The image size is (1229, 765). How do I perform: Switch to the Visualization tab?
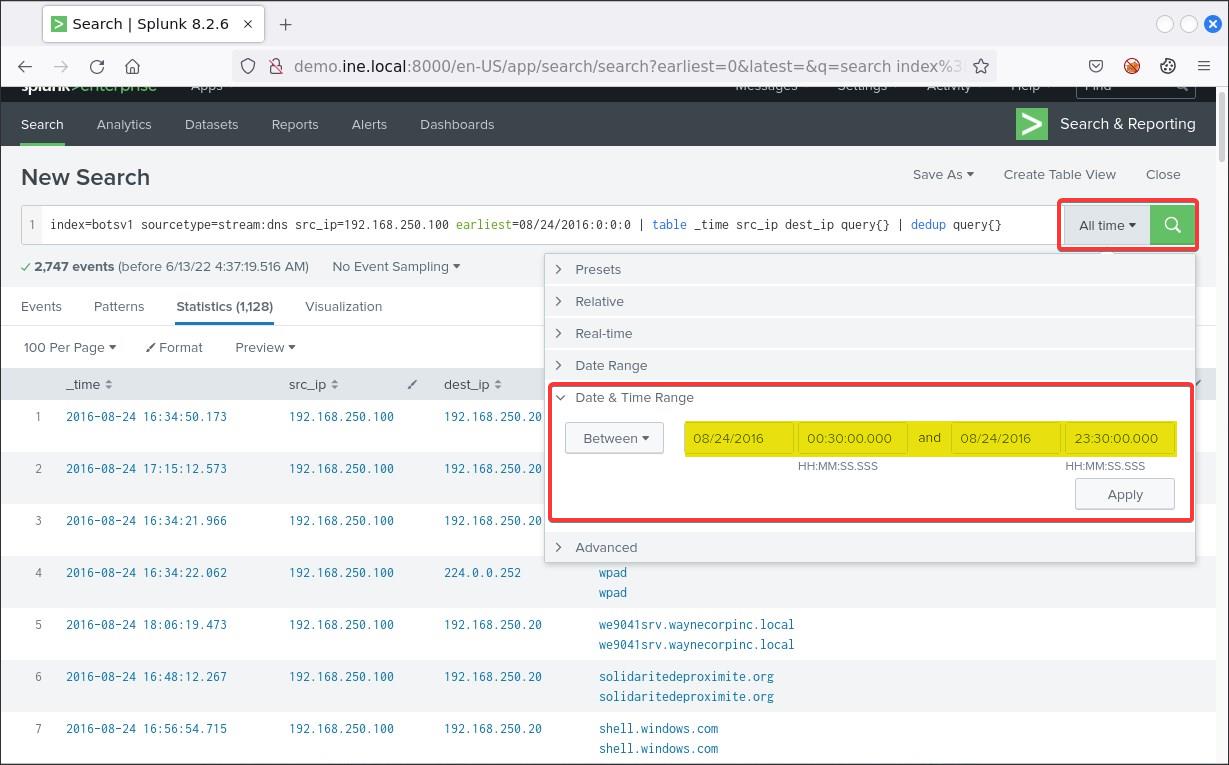point(343,306)
